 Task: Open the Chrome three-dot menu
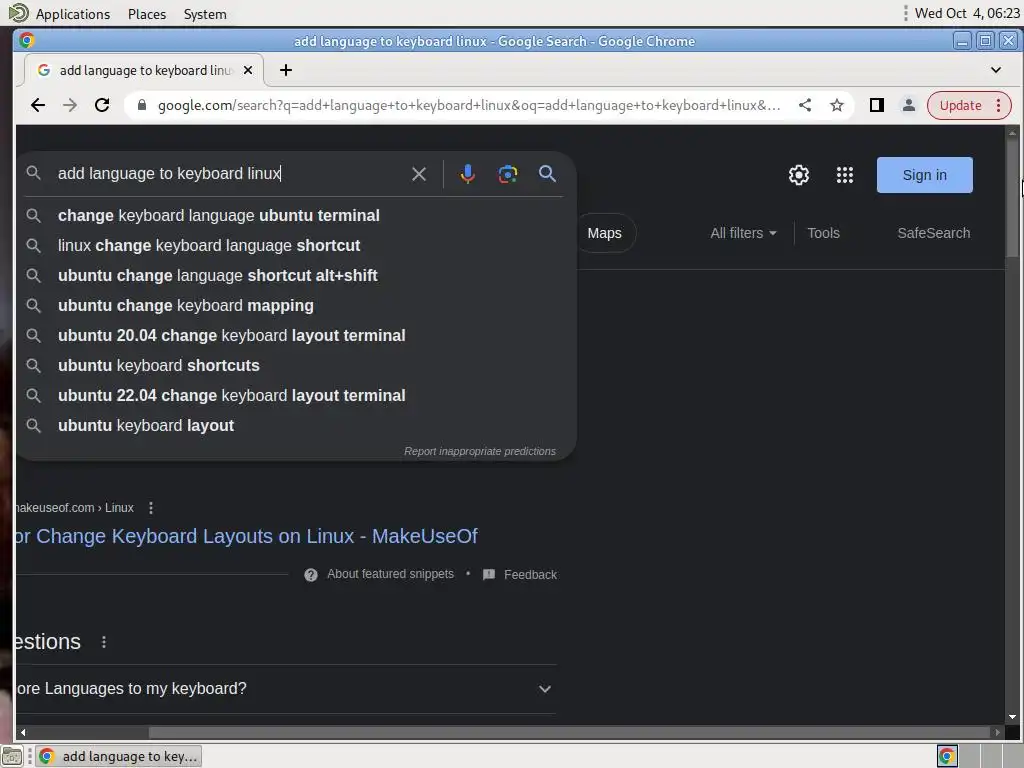click(999, 105)
